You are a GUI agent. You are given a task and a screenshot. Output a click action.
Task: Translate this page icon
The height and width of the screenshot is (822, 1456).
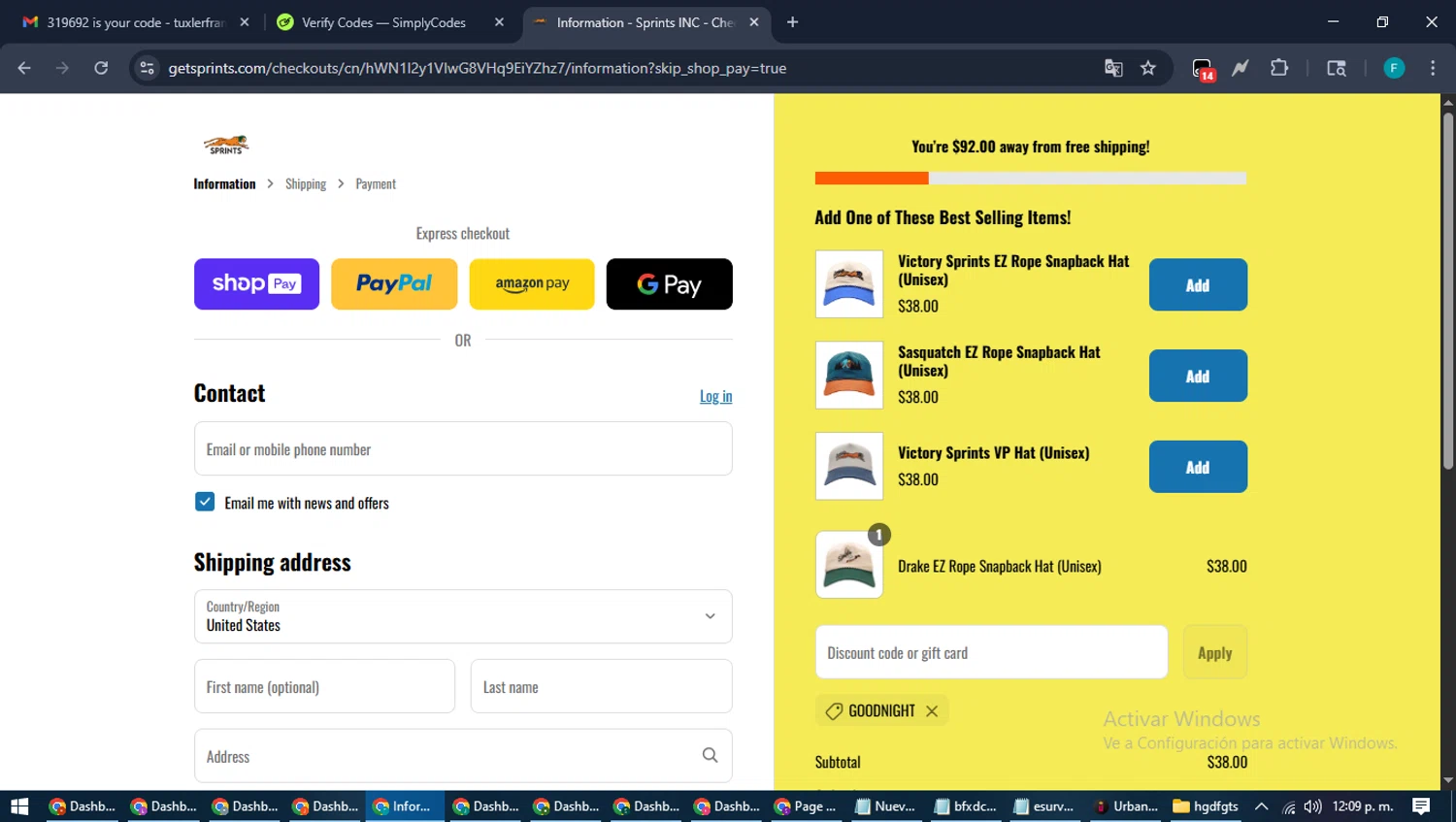click(1113, 68)
